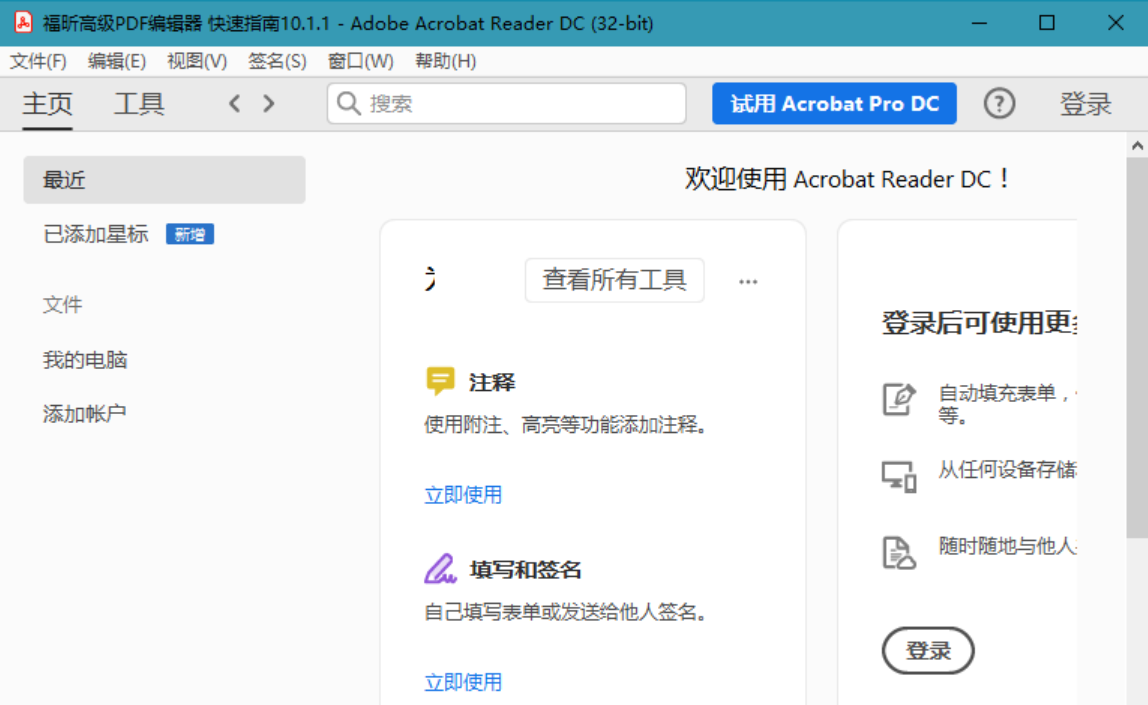
Task: Click 立即使用 under 注释
Action: click(x=462, y=494)
